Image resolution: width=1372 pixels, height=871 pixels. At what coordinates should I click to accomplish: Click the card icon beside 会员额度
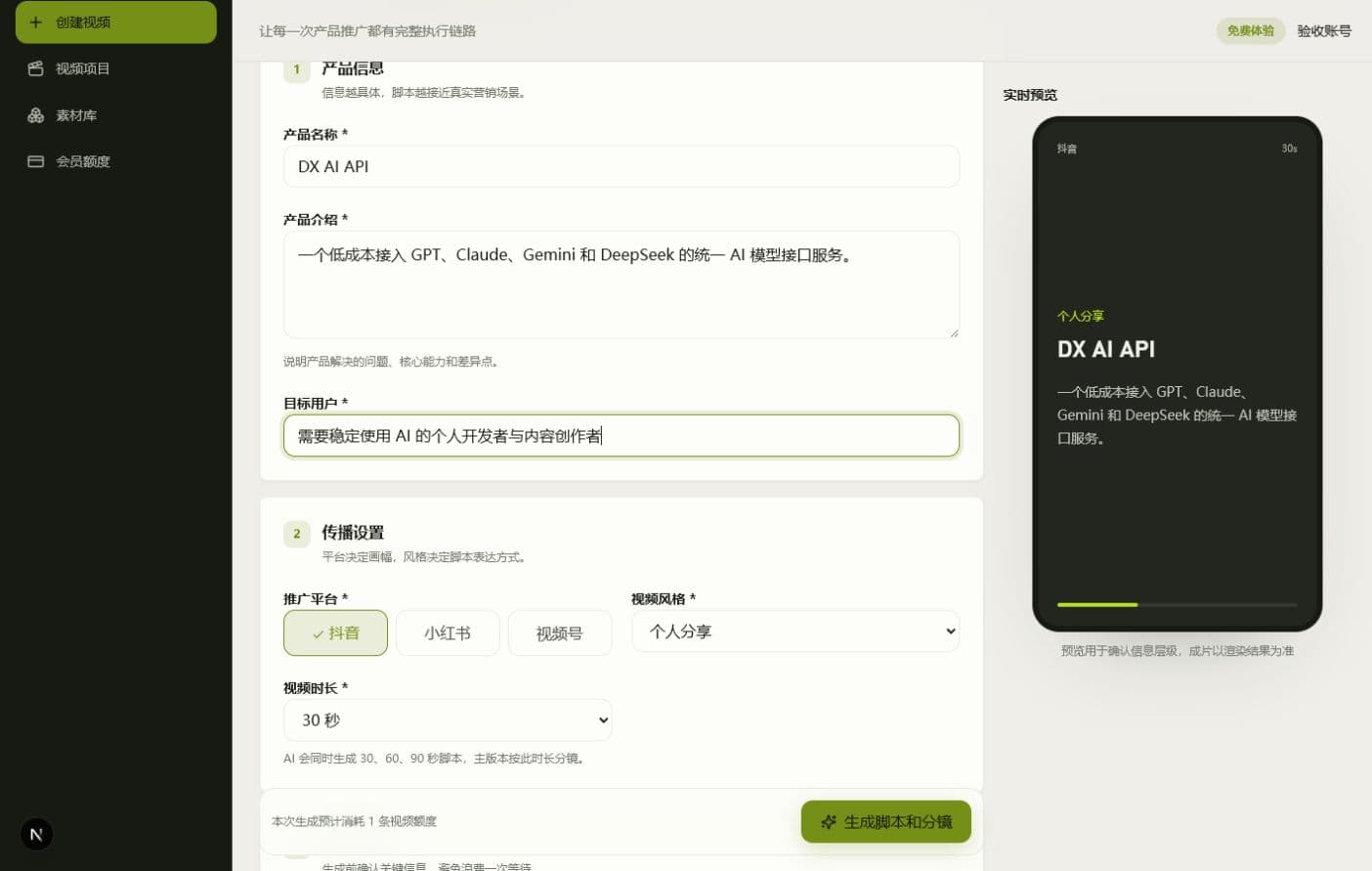pos(36,161)
